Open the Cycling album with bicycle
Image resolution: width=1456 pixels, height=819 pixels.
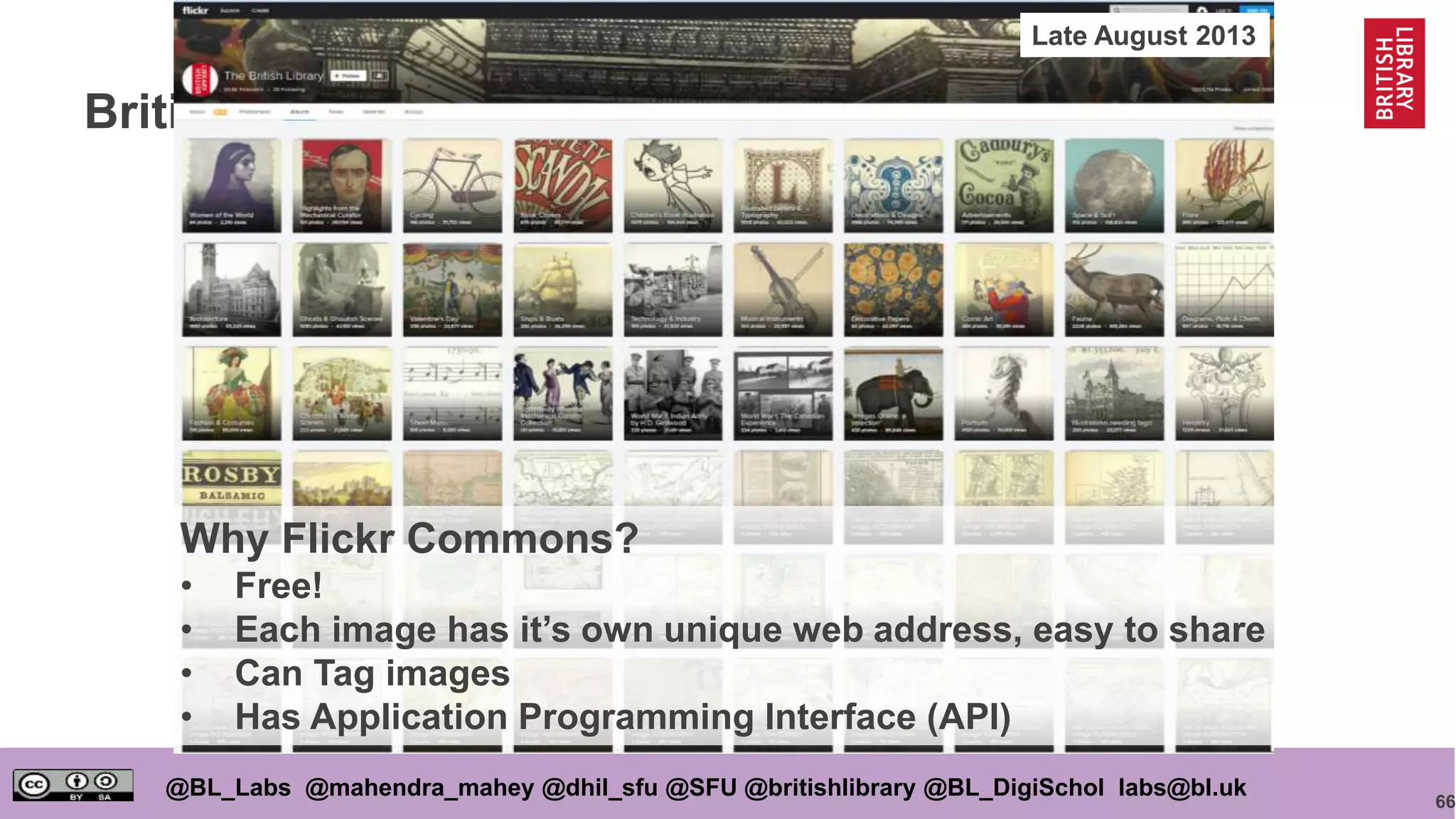pos(452,186)
